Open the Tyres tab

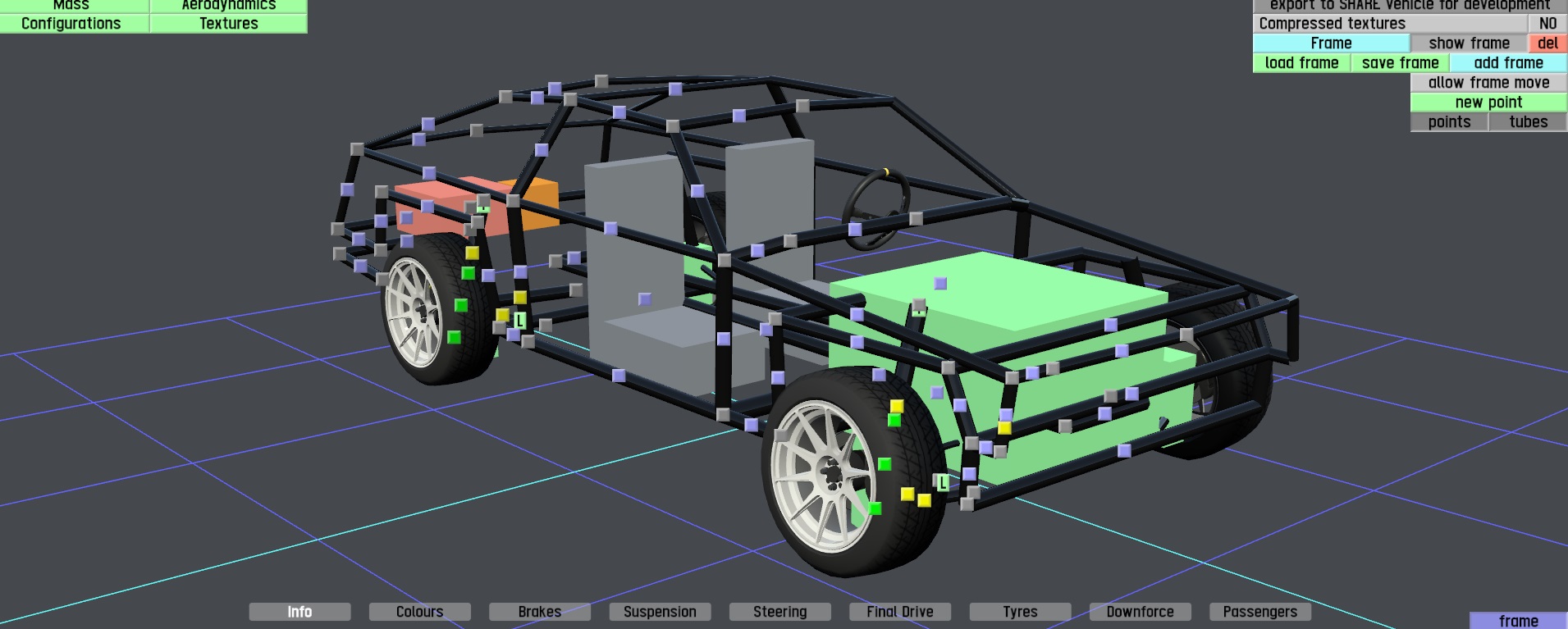coord(1020,612)
